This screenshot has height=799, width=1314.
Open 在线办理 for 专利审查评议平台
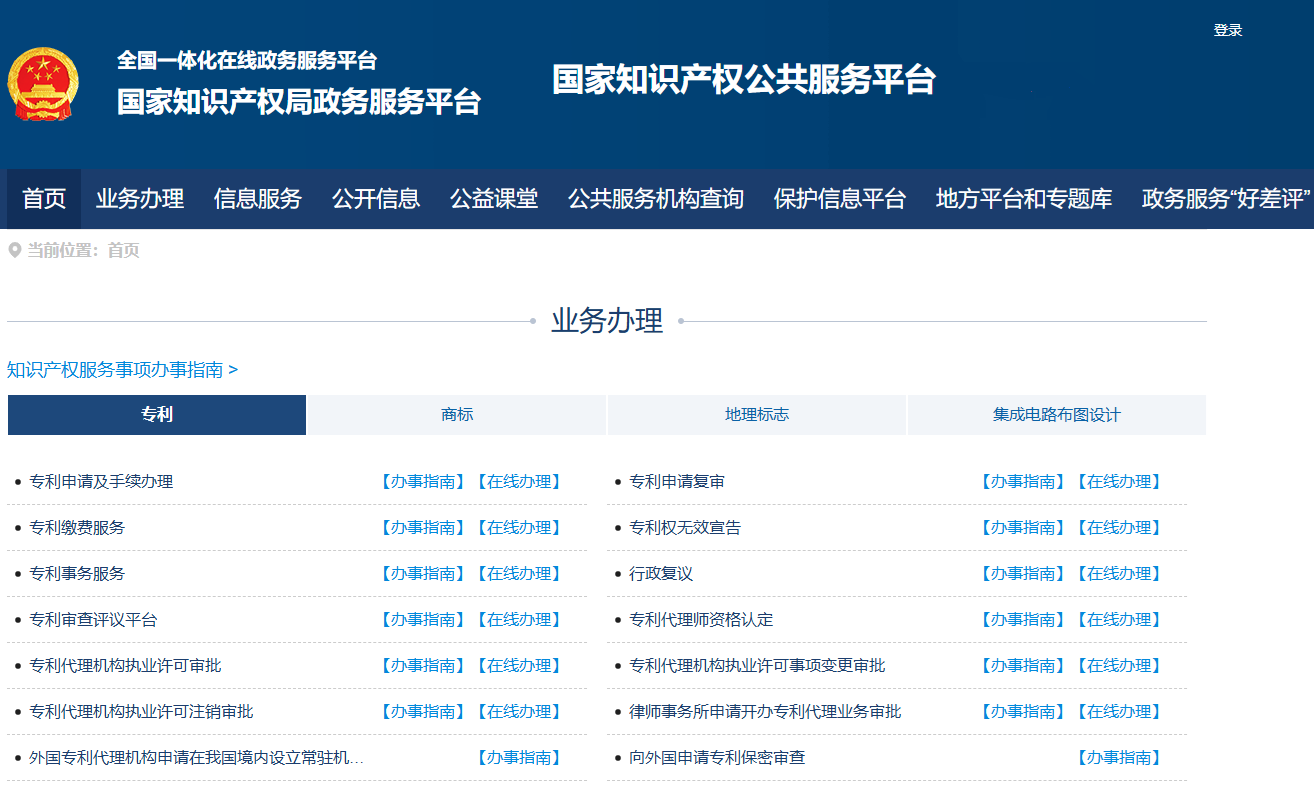(518, 620)
